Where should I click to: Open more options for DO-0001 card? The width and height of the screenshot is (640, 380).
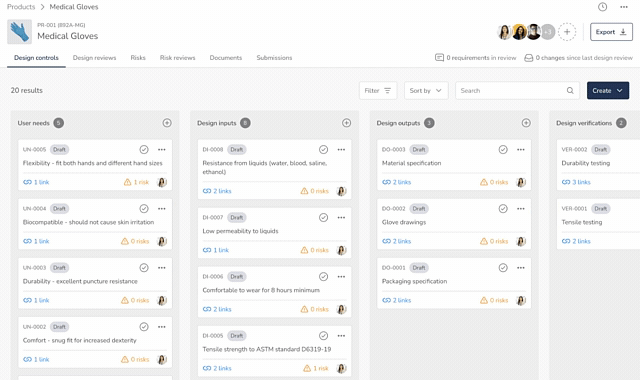(521, 268)
